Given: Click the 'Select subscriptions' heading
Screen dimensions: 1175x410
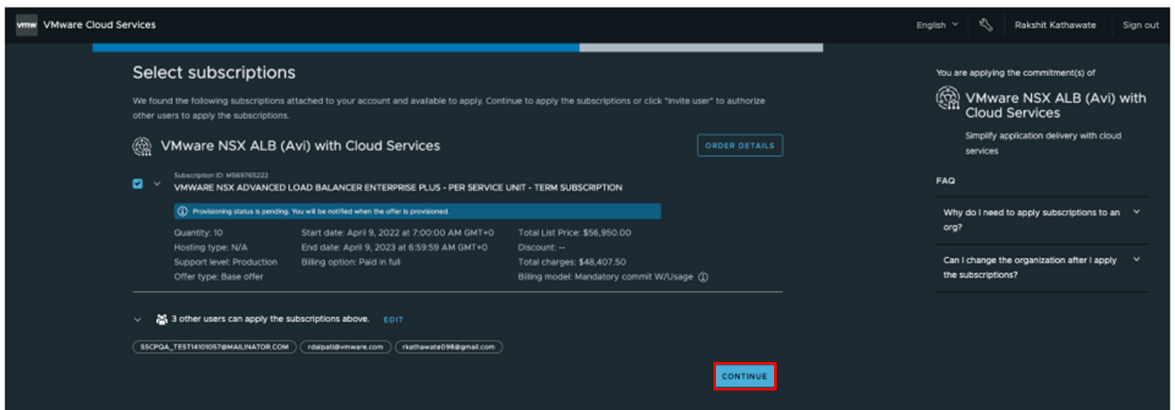Looking at the screenshot, I should tap(214, 73).
